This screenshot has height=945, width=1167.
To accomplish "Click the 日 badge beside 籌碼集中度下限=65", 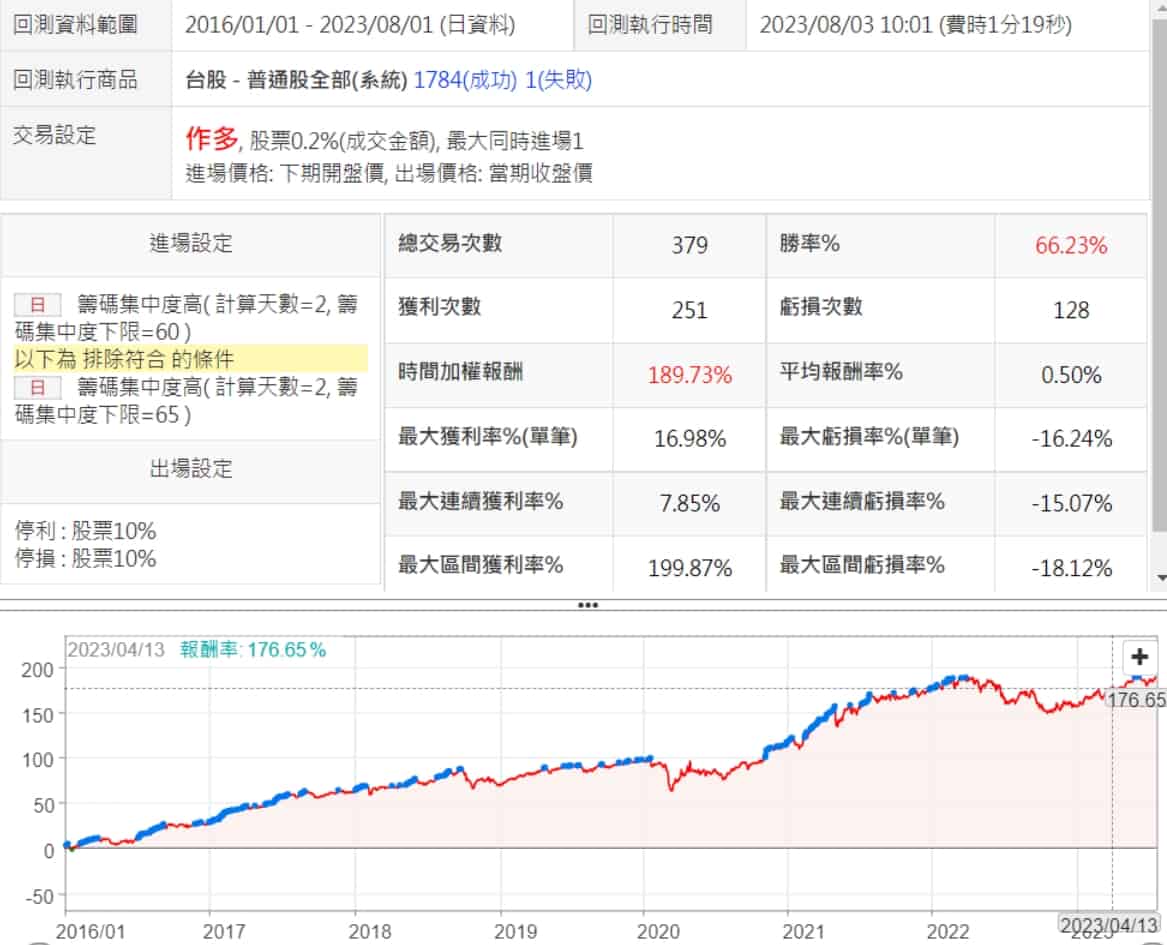I will click(x=38, y=387).
